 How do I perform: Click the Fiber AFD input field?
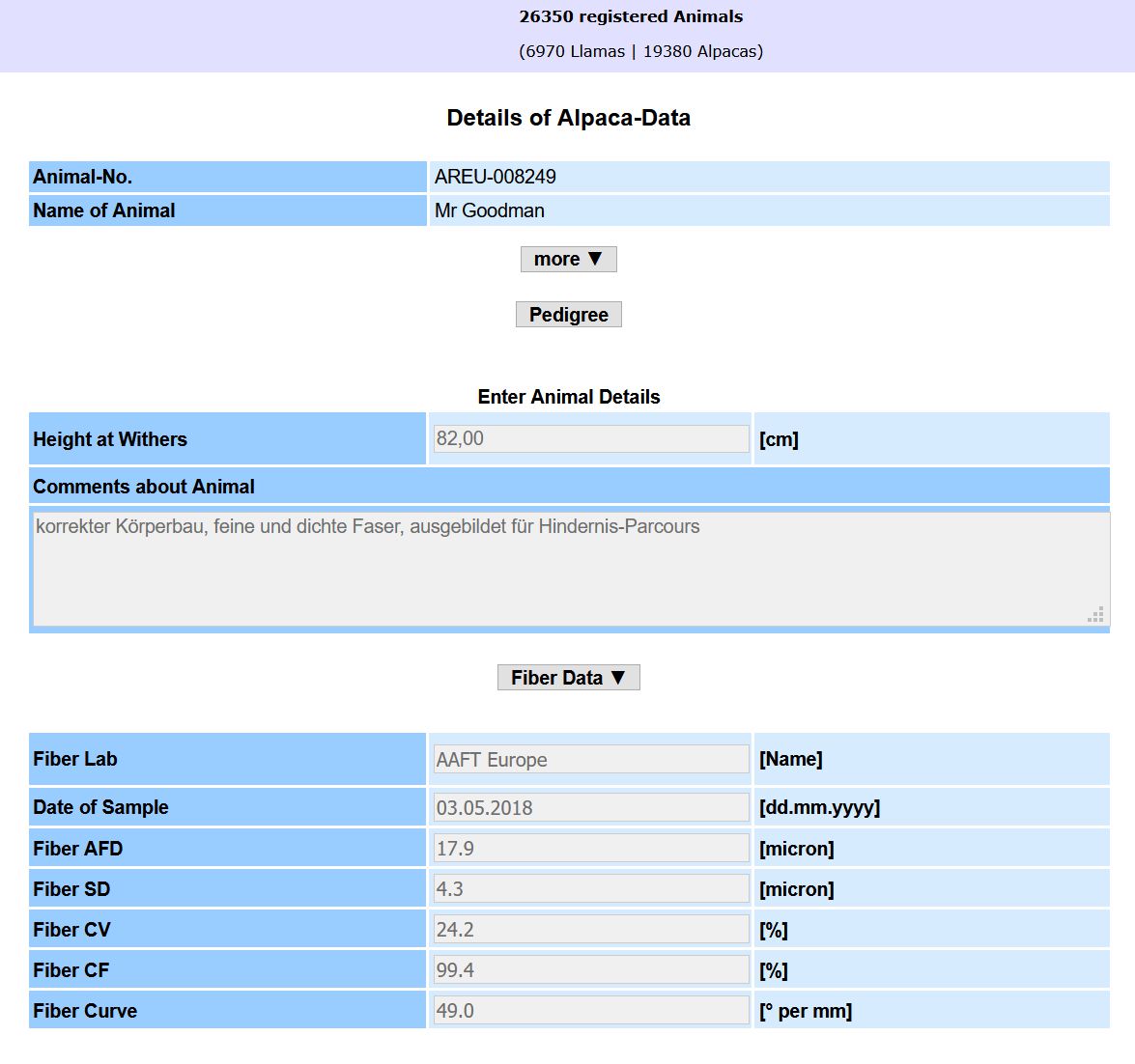pos(591,848)
